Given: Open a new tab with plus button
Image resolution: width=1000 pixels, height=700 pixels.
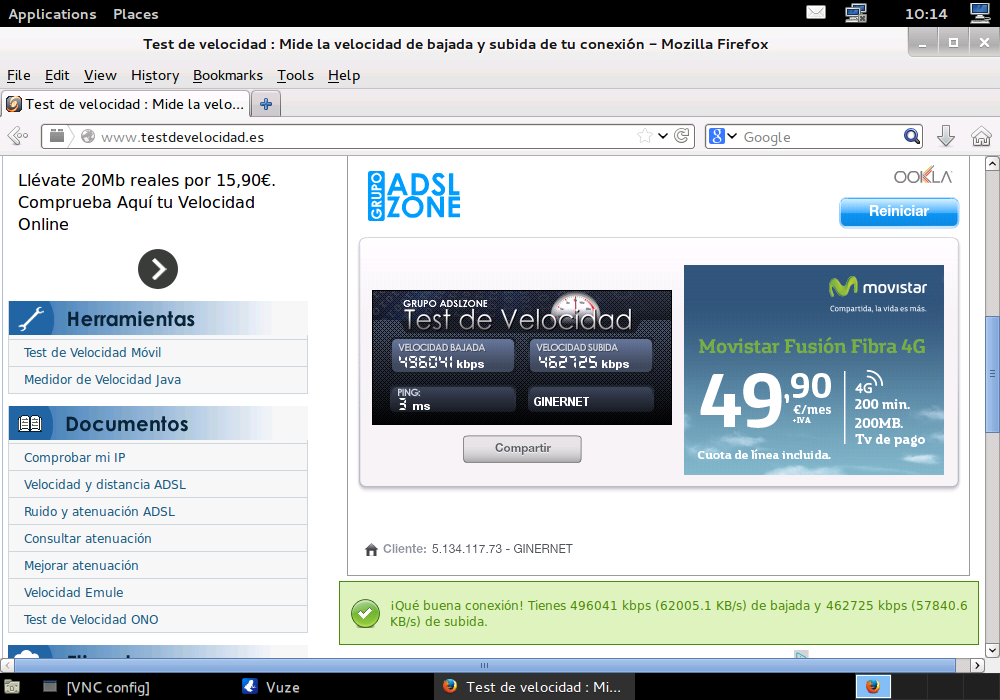Looking at the screenshot, I should pyautogui.click(x=266, y=104).
